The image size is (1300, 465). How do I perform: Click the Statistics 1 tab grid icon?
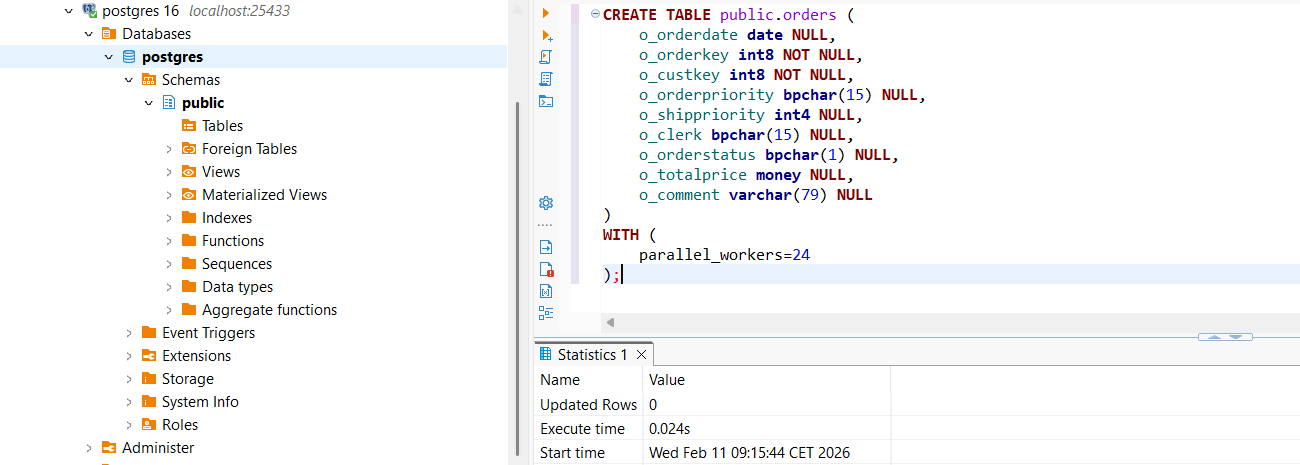[545, 354]
